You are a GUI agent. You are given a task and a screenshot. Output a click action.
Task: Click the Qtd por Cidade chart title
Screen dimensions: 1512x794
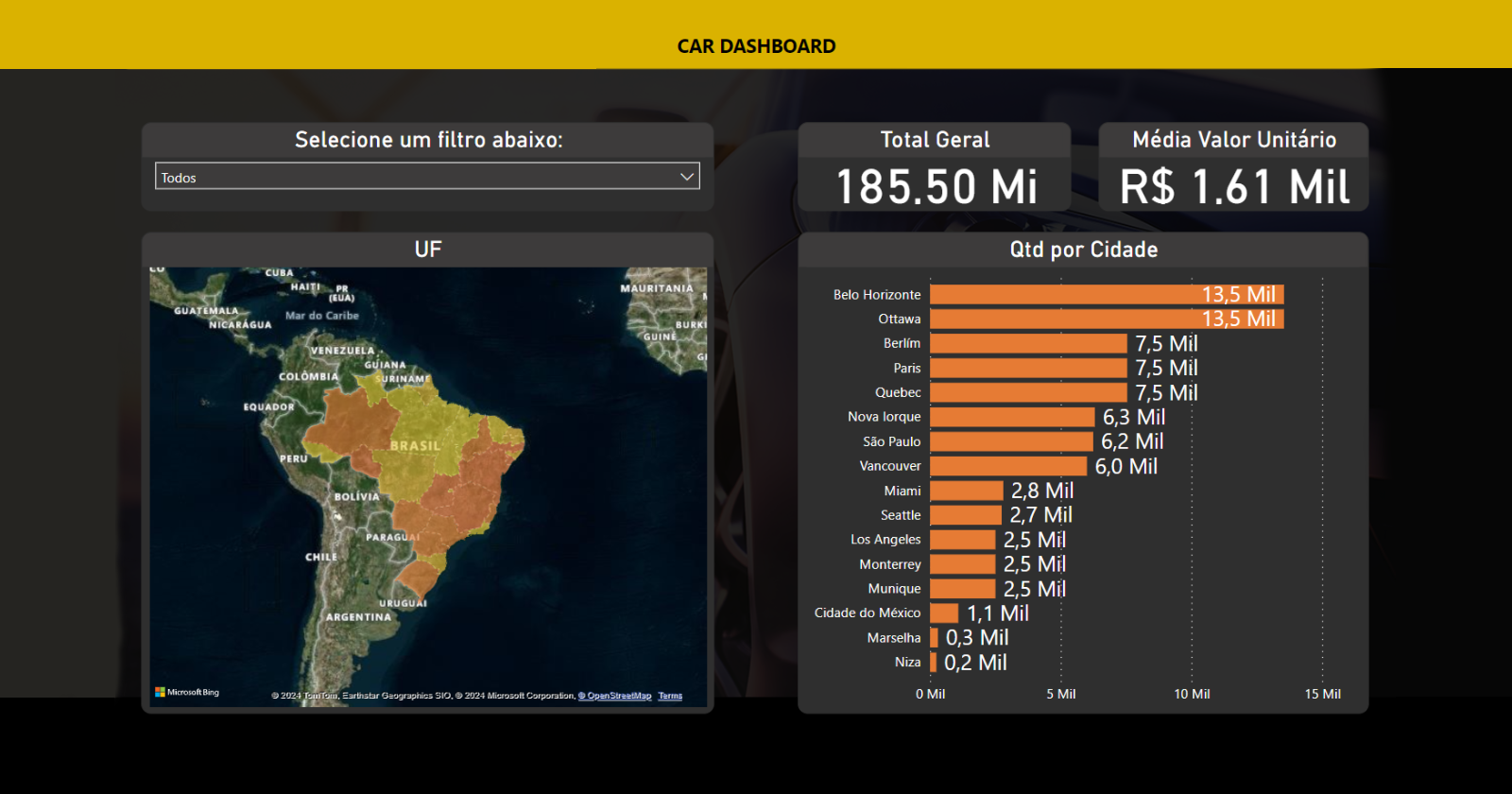[x=1084, y=250]
